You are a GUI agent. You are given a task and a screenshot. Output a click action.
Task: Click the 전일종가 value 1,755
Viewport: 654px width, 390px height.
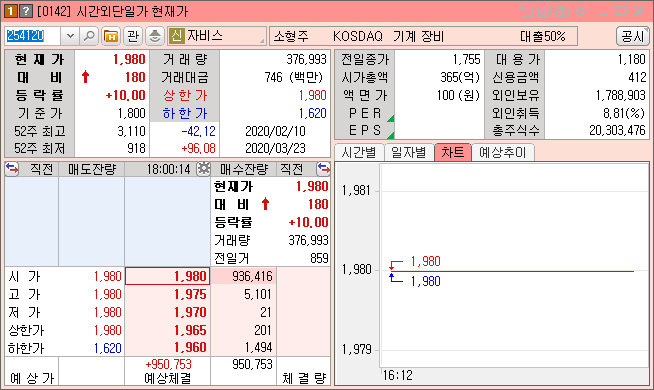click(466, 59)
